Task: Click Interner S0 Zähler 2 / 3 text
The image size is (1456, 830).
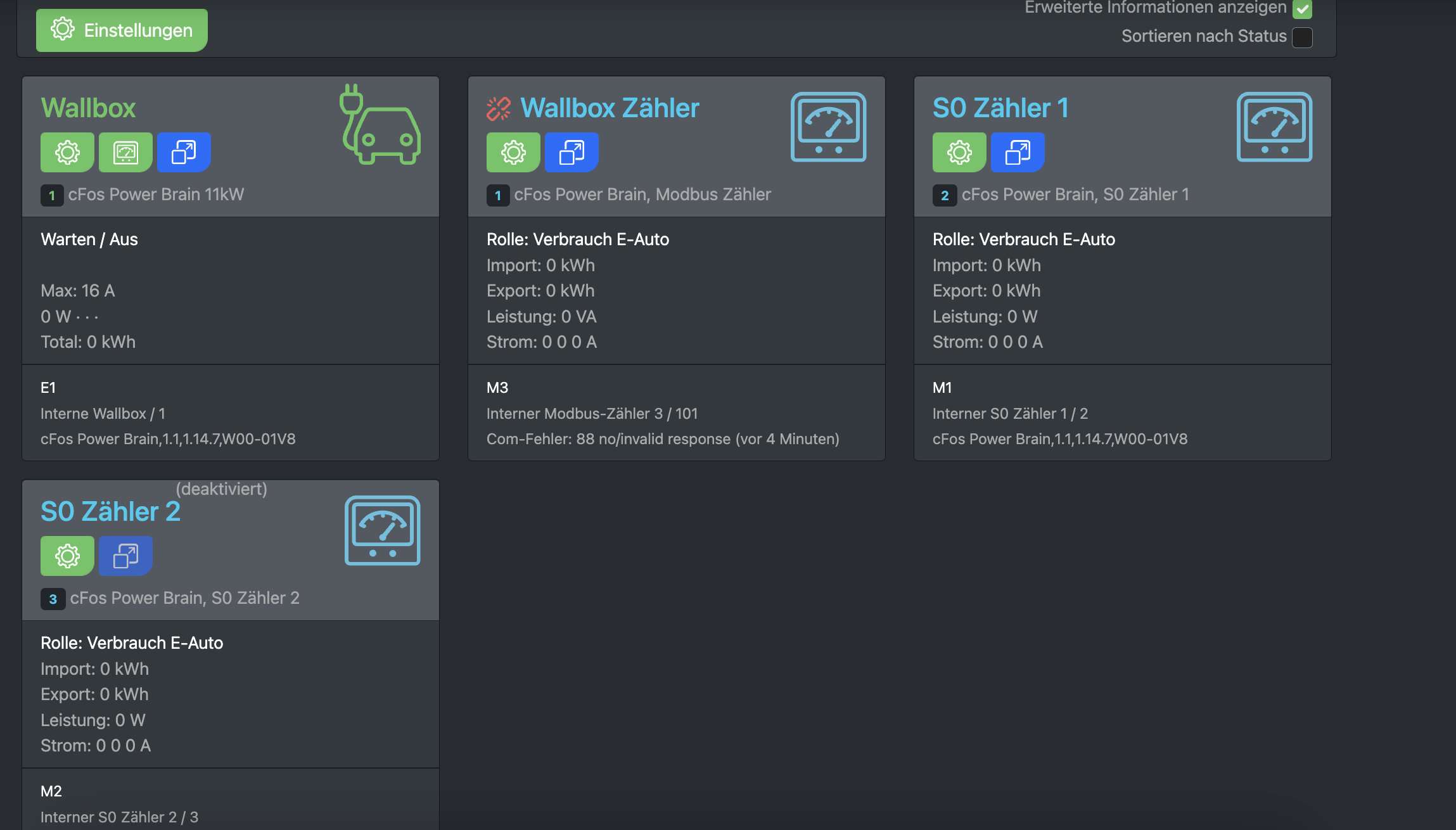Action: pos(119,817)
